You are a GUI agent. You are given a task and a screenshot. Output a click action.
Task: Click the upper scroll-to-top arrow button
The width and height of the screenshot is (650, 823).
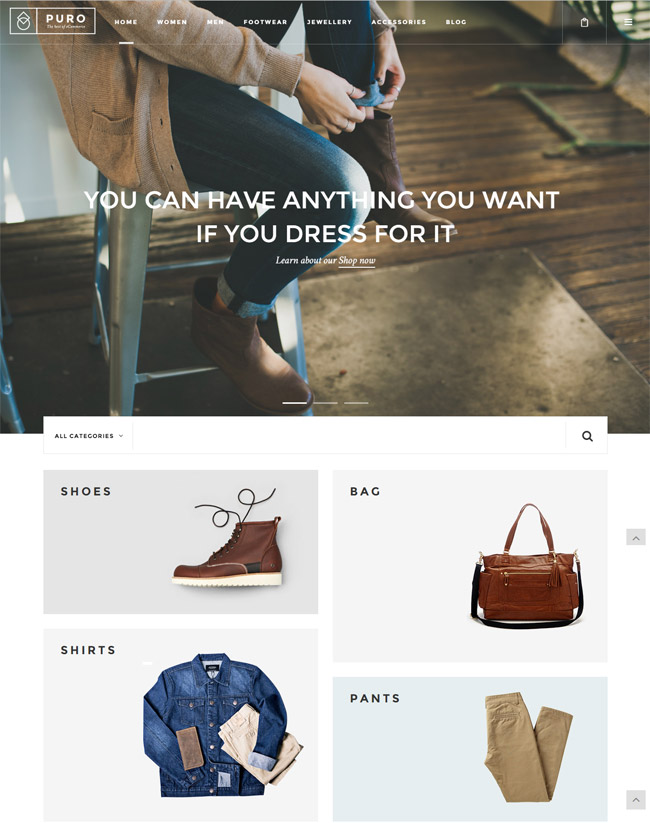click(636, 537)
